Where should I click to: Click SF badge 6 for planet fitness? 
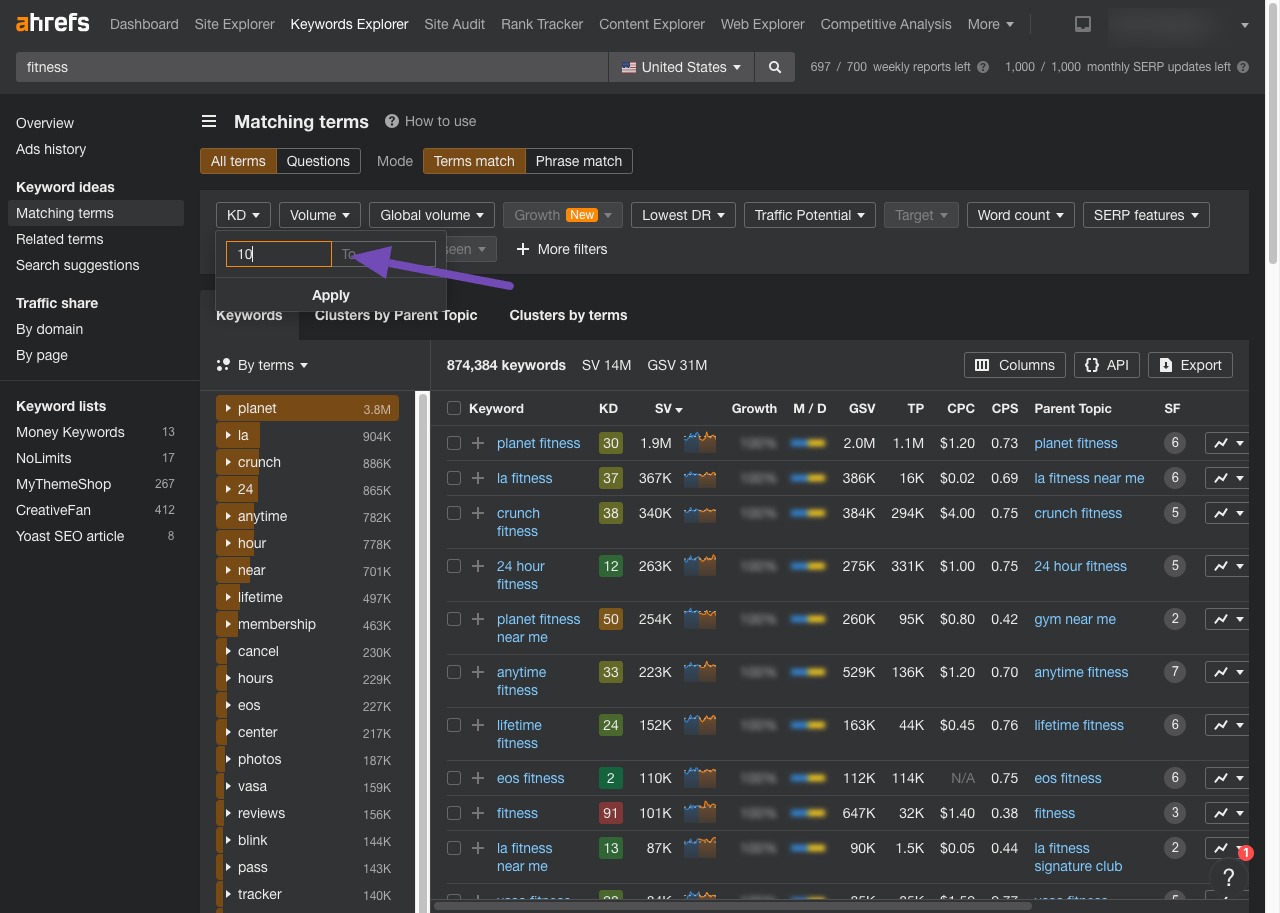[1175, 443]
